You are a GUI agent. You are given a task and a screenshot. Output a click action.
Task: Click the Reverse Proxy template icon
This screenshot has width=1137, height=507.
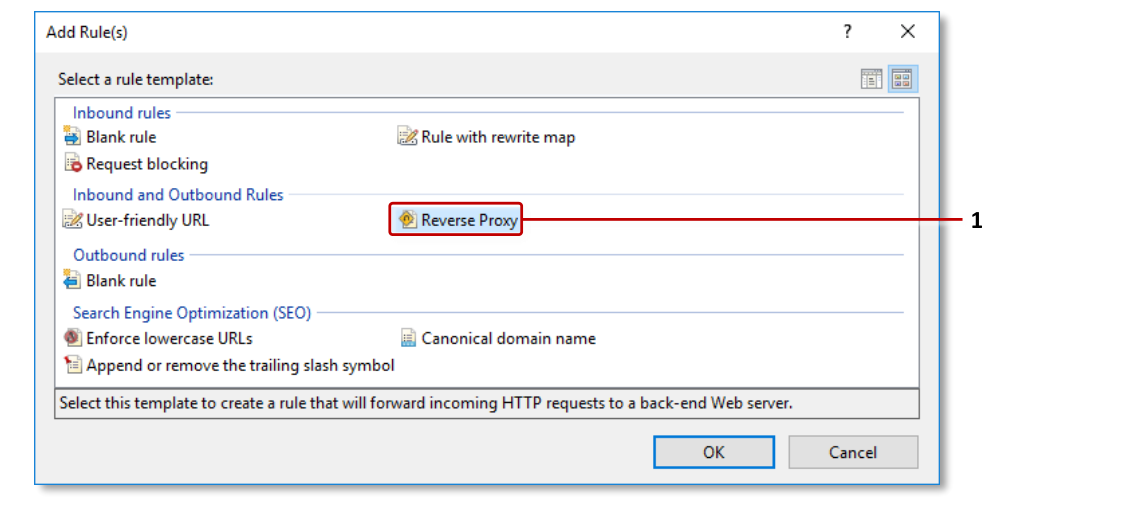point(407,220)
